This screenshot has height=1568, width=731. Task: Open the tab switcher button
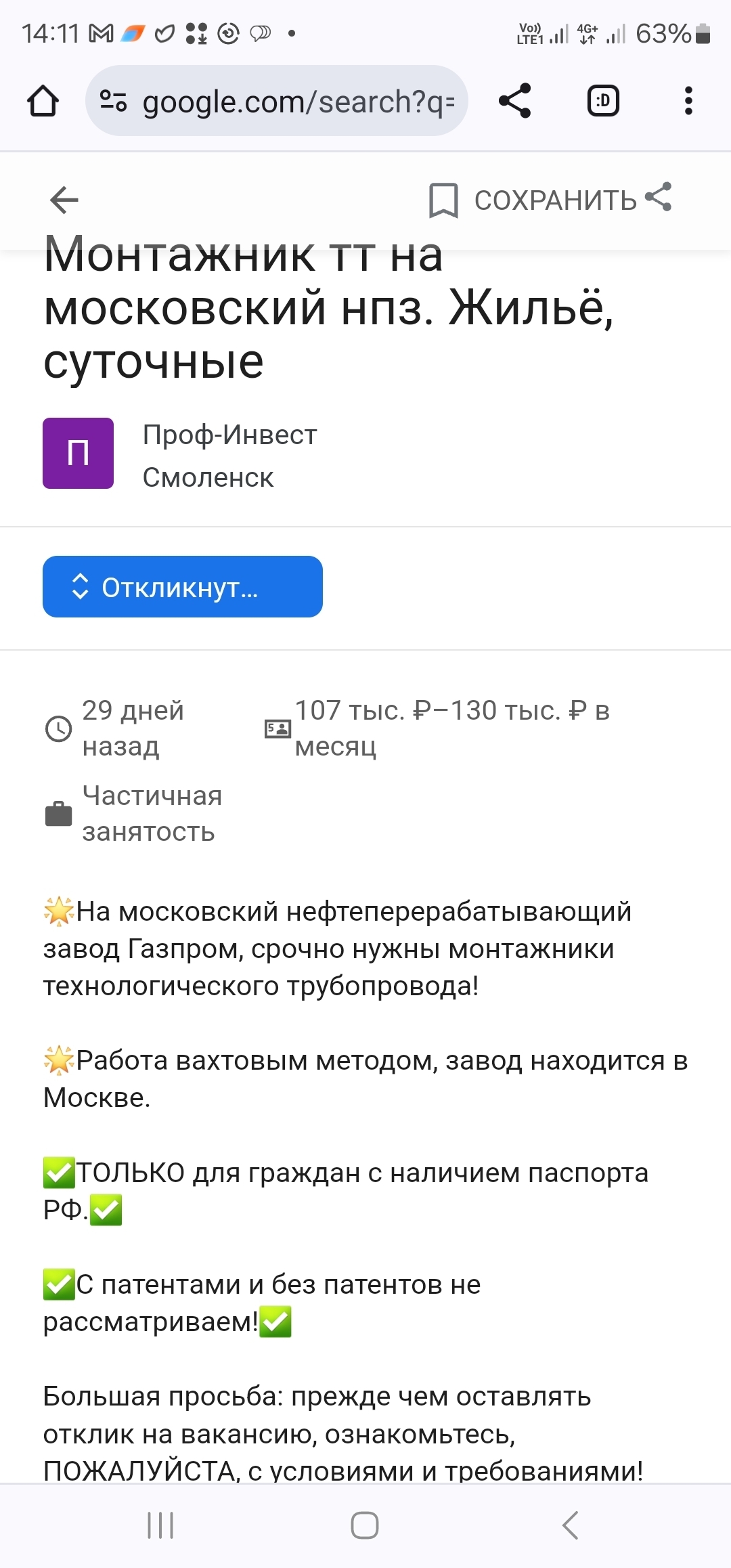point(602,102)
